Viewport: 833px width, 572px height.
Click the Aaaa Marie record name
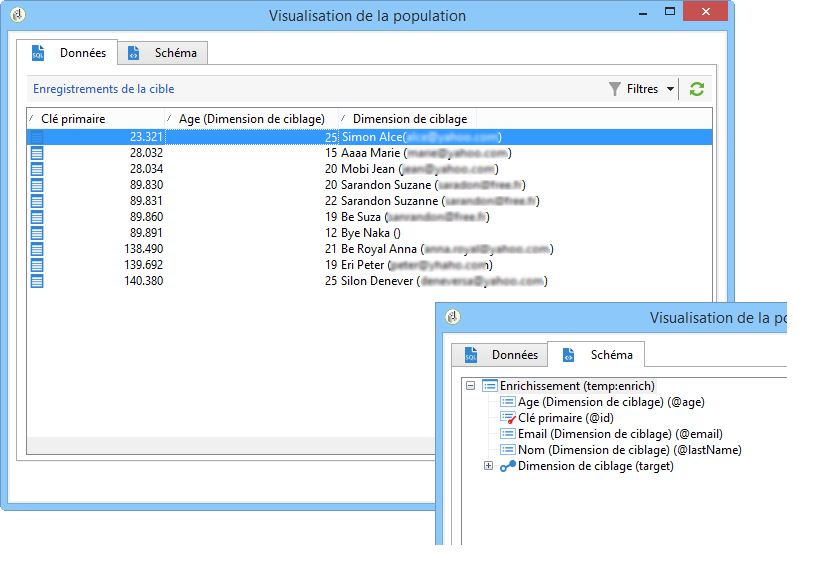tap(370, 153)
